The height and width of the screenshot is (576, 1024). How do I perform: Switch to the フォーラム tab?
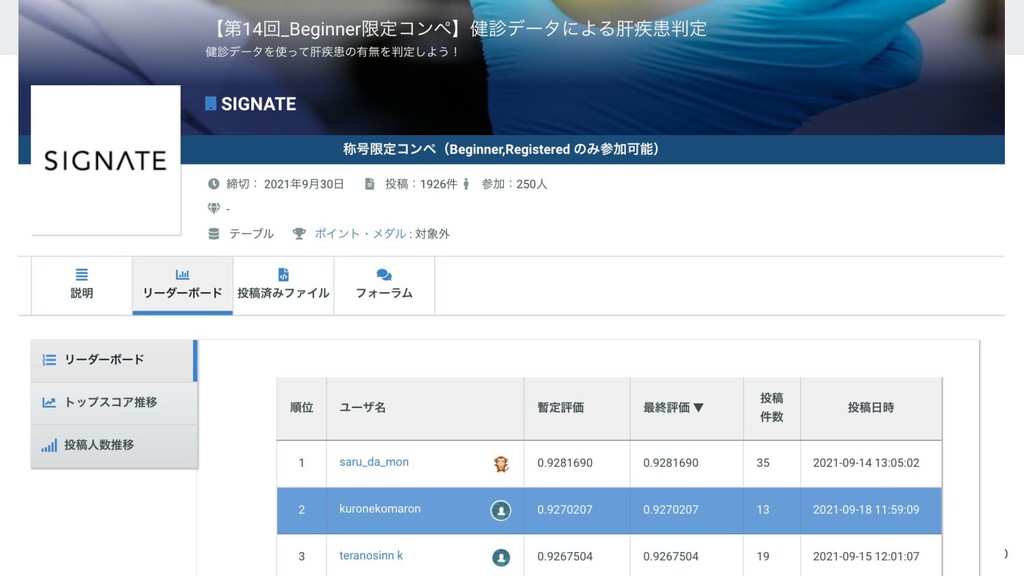tap(384, 285)
